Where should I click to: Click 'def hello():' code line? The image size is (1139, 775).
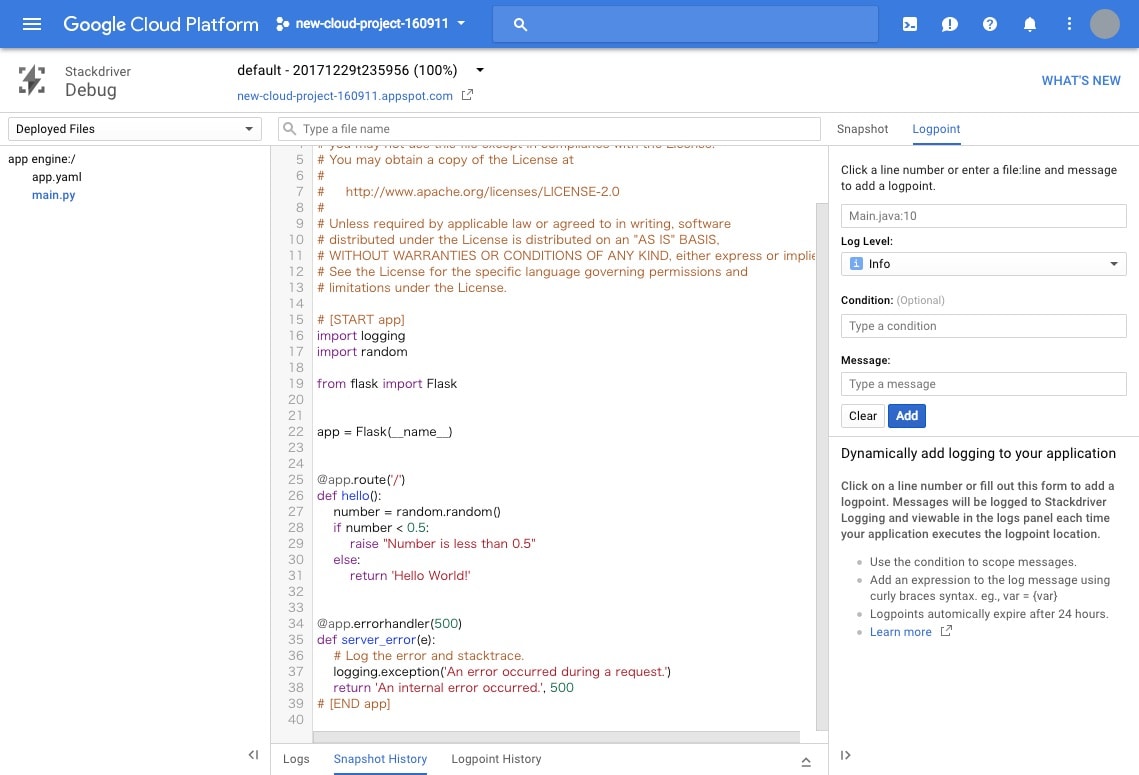point(349,495)
